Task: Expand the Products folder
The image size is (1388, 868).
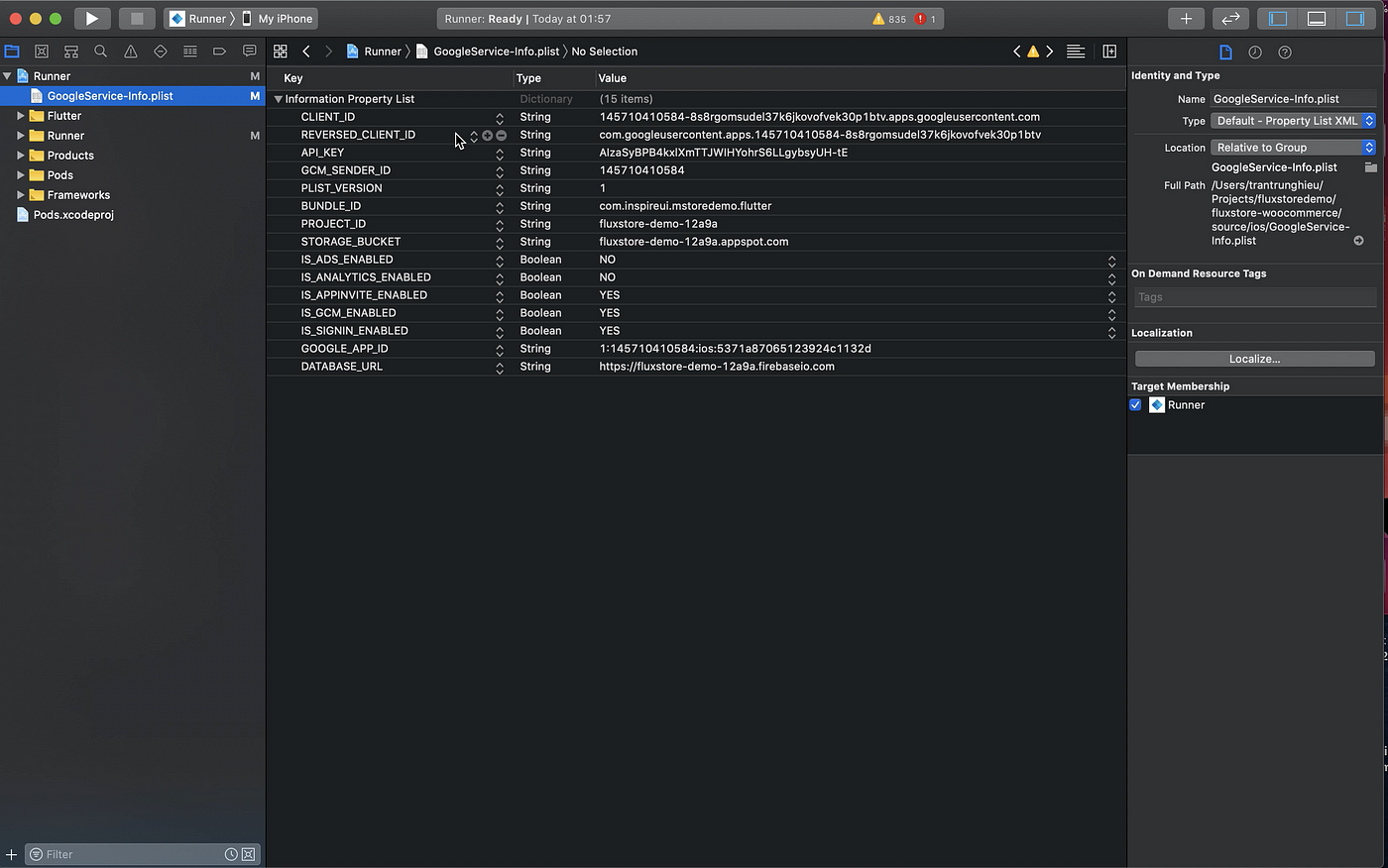Action: (x=21, y=155)
